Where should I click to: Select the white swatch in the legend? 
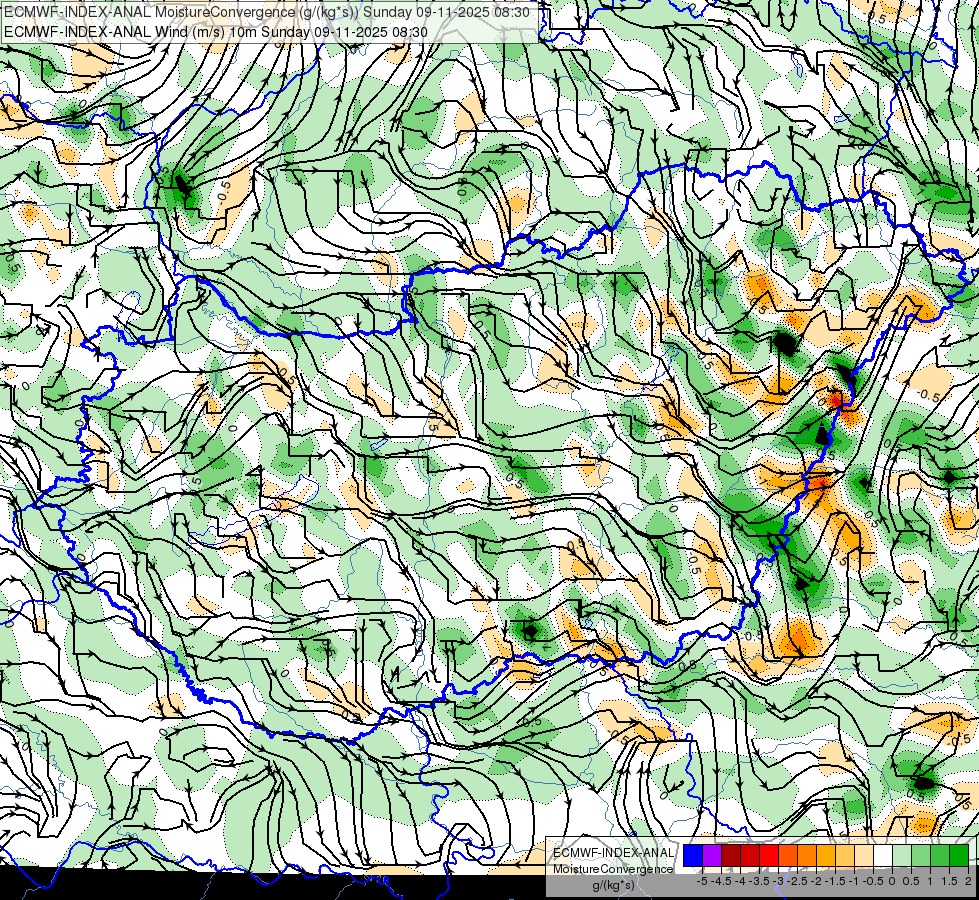(x=883, y=855)
